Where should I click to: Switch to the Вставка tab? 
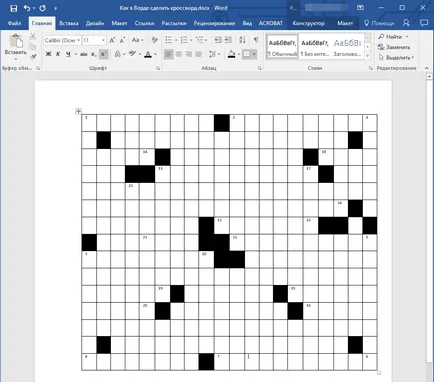pyautogui.click(x=69, y=23)
